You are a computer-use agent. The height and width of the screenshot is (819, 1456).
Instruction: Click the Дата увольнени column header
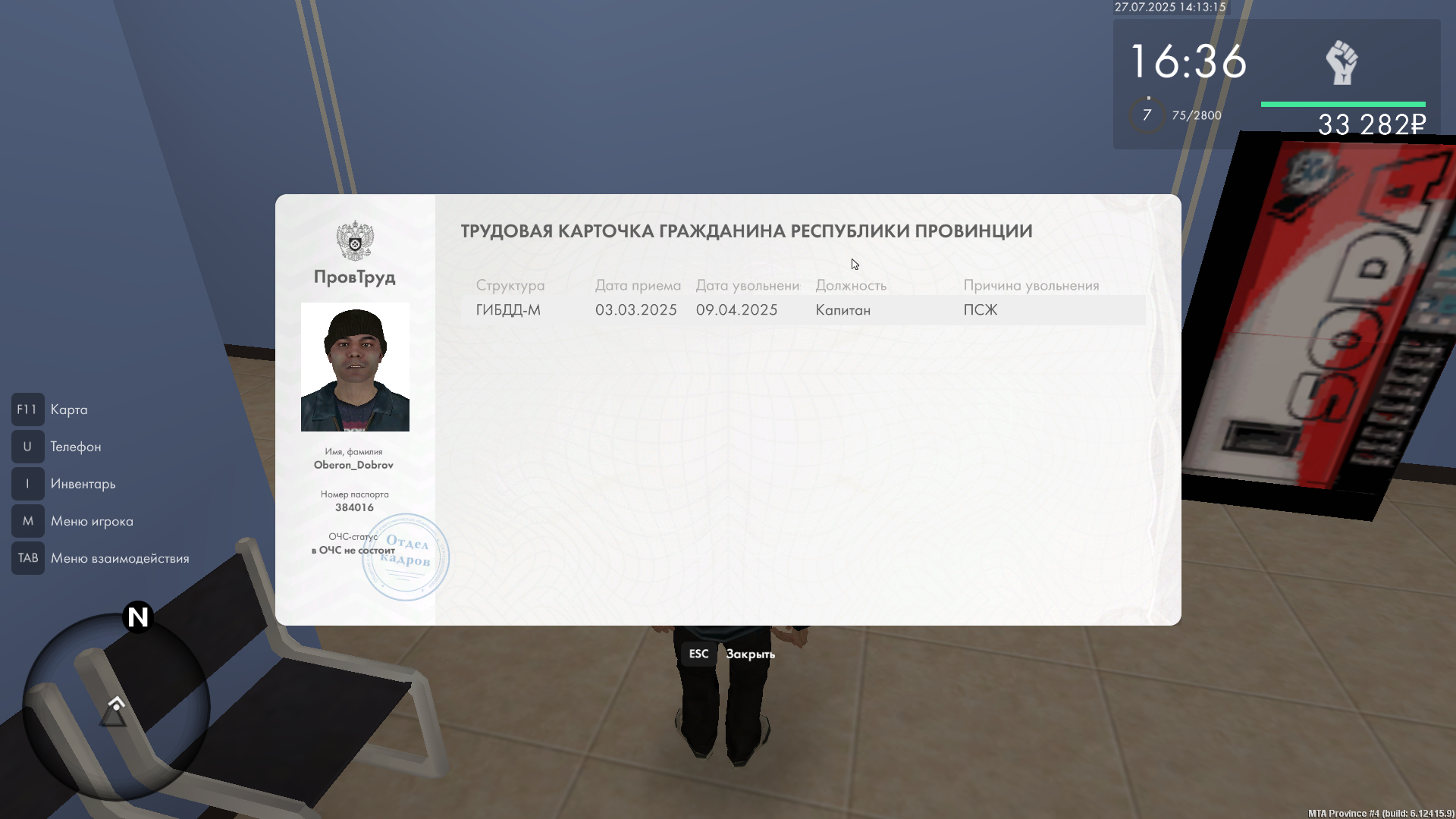748,285
